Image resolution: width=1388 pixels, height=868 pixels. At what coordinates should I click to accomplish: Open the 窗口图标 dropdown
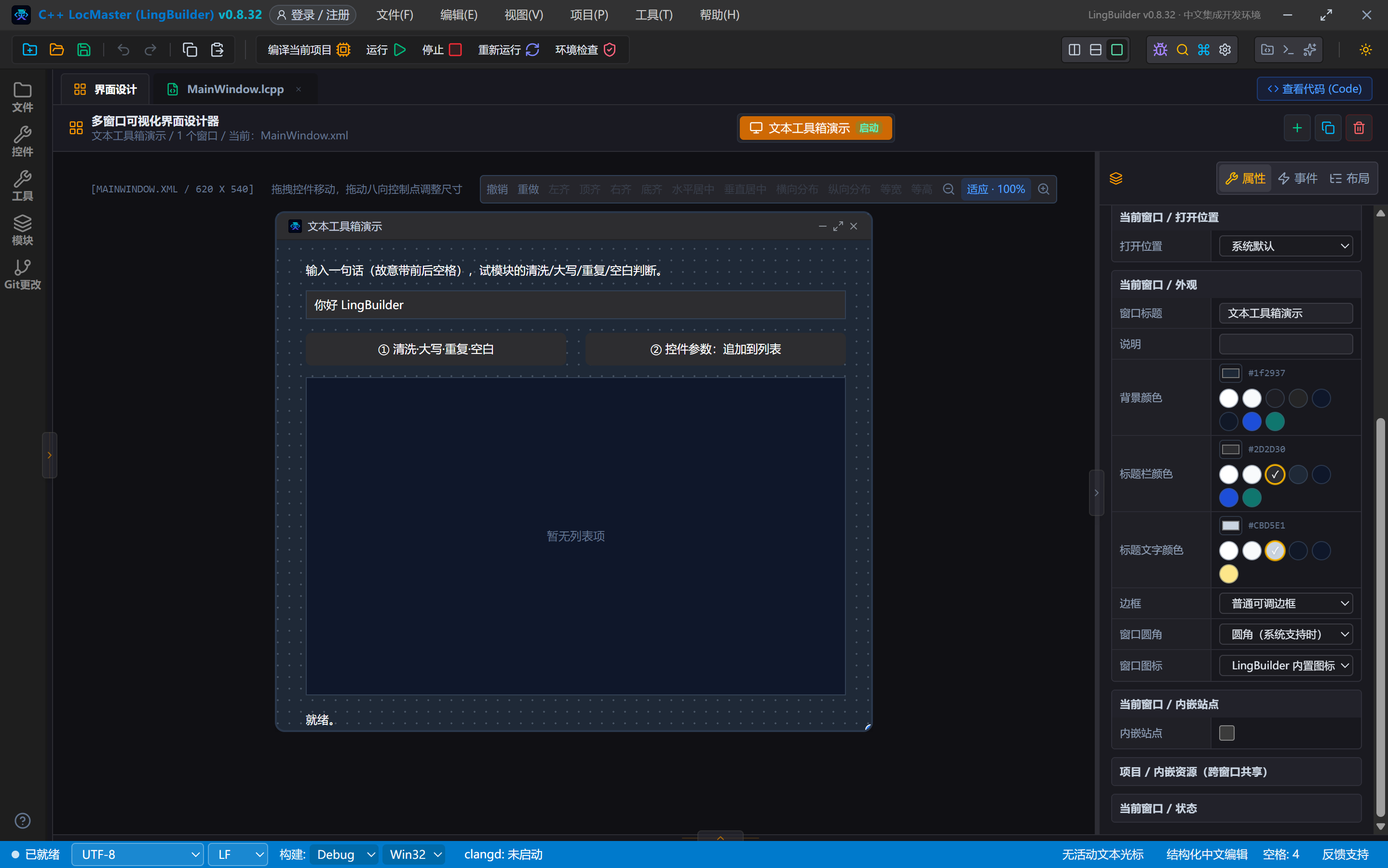click(x=1286, y=665)
